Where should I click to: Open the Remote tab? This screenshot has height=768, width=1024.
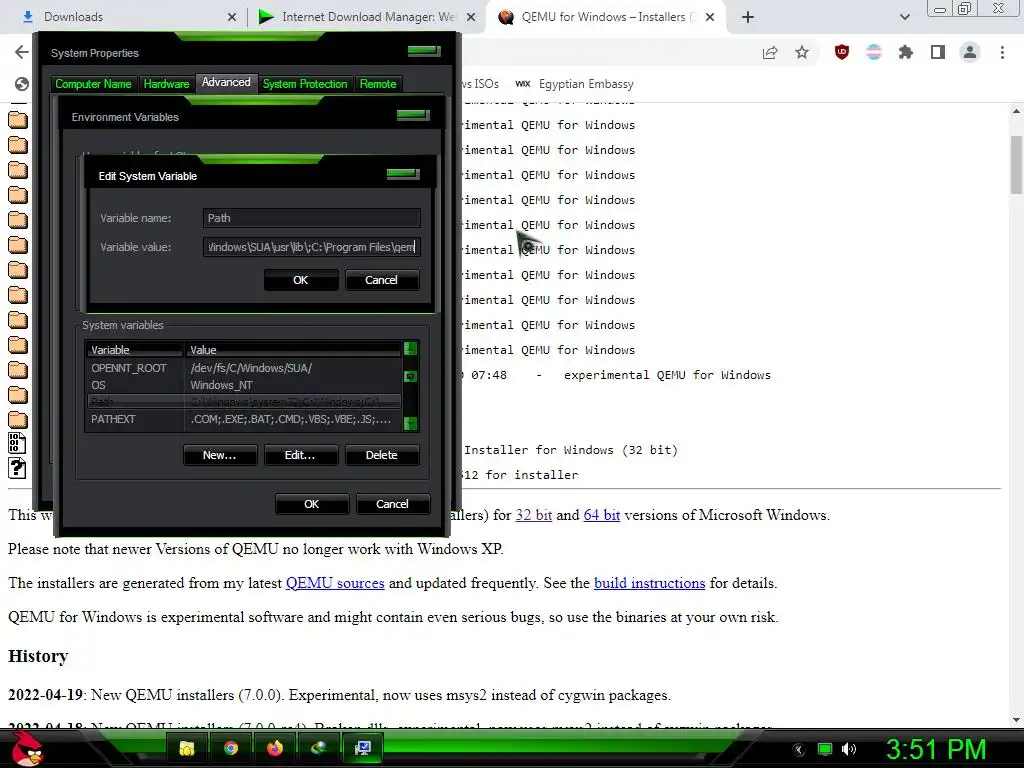point(378,84)
